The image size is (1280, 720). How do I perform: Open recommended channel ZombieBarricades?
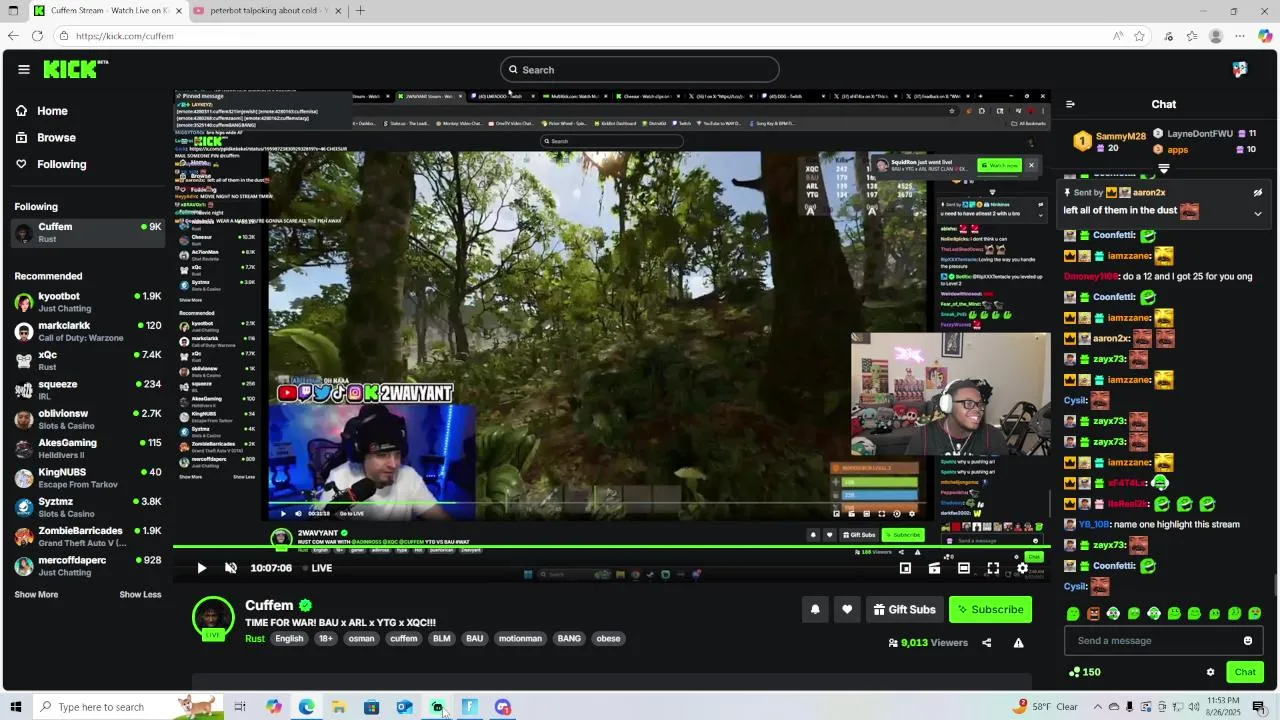pos(88,536)
